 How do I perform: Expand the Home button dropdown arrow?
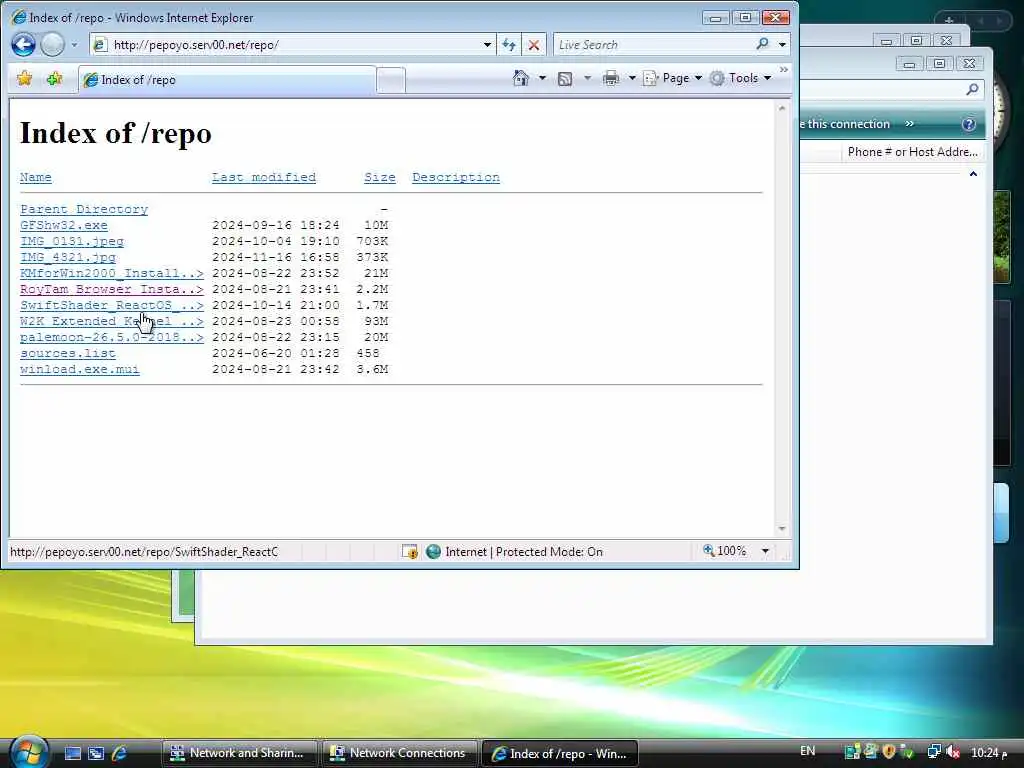pyautogui.click(x=542, y=78)
